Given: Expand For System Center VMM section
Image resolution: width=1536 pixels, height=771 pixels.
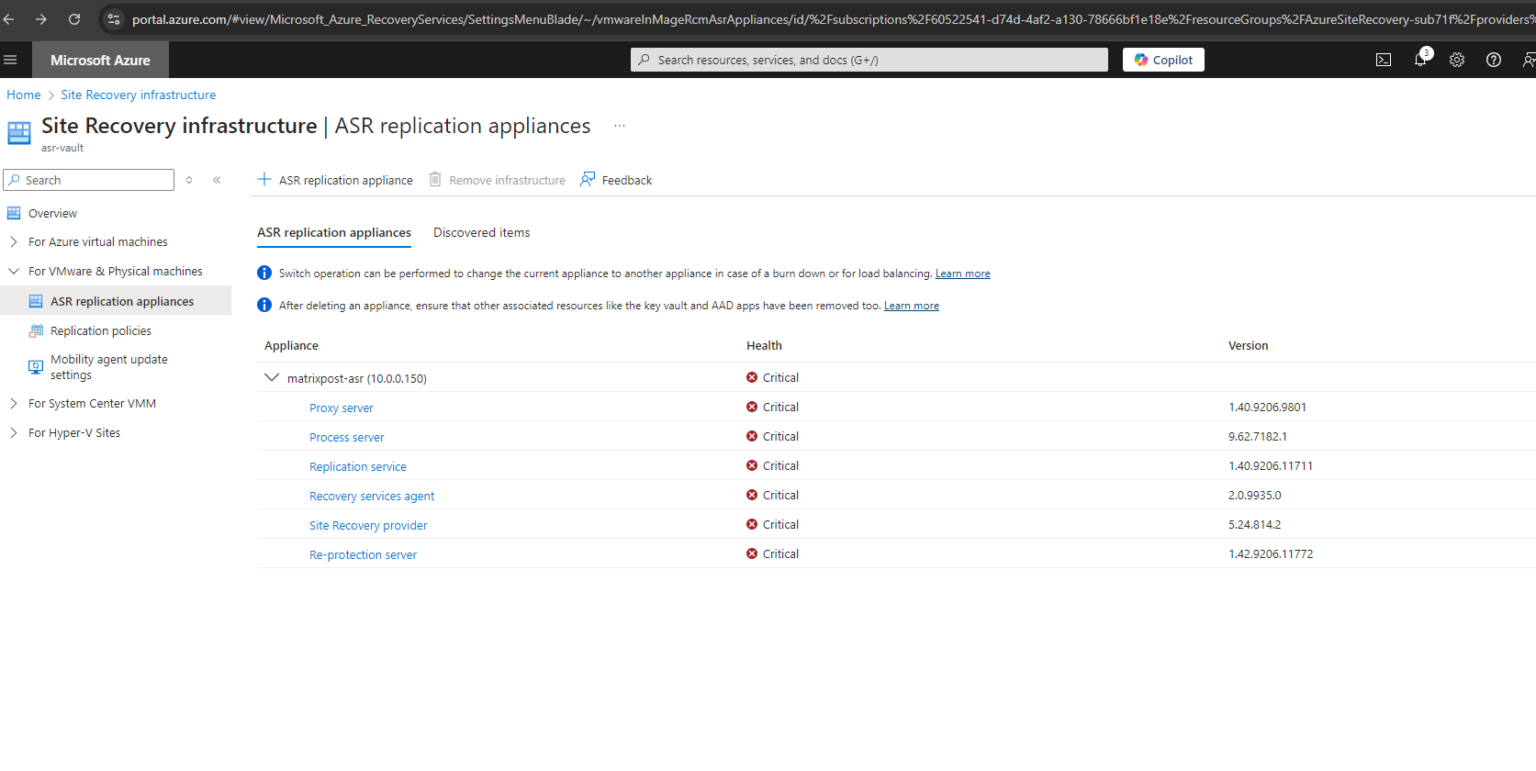Looking at the screenshot, I should [x=13, y=404].
